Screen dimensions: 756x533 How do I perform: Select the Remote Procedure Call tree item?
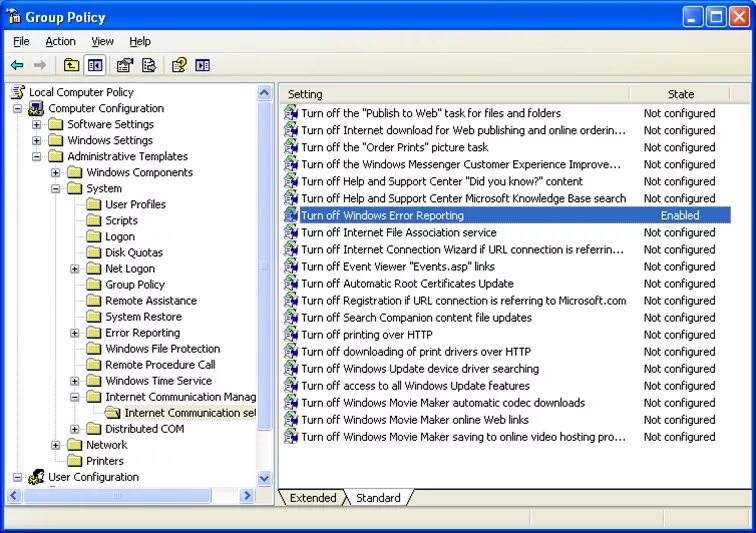pos(160,365)
